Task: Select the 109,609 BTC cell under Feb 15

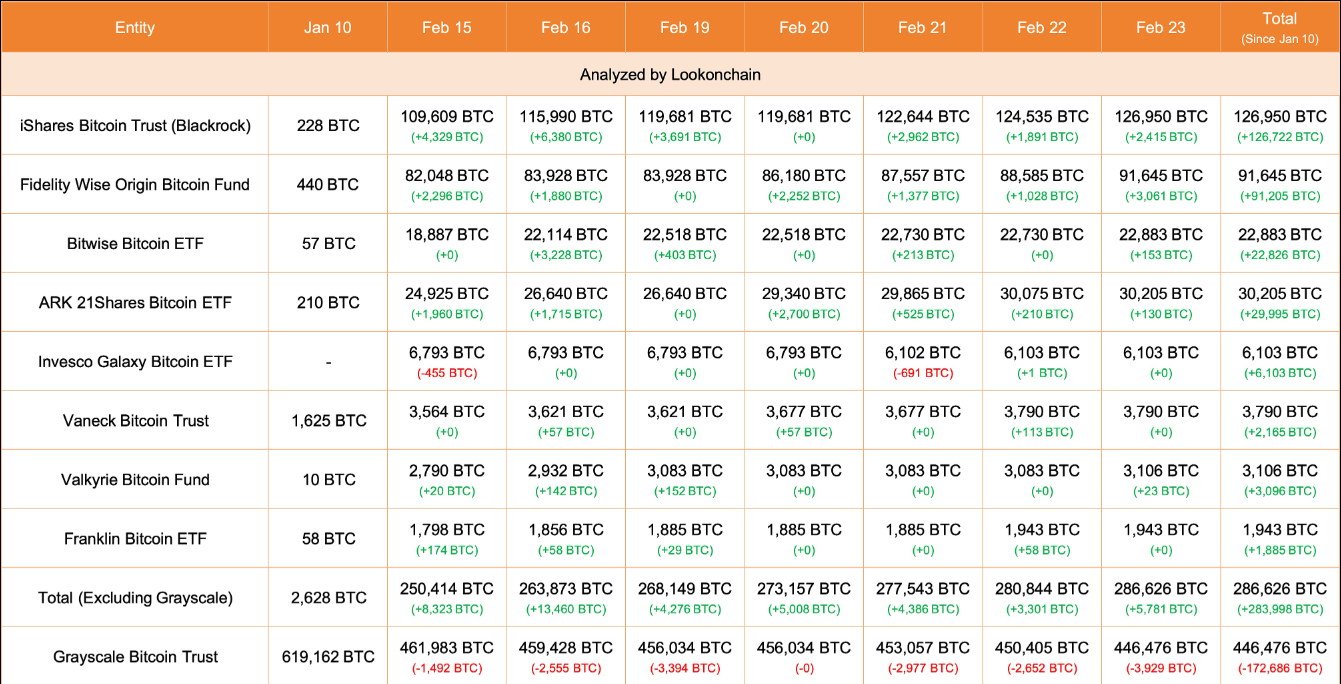Action: (446, 117)
